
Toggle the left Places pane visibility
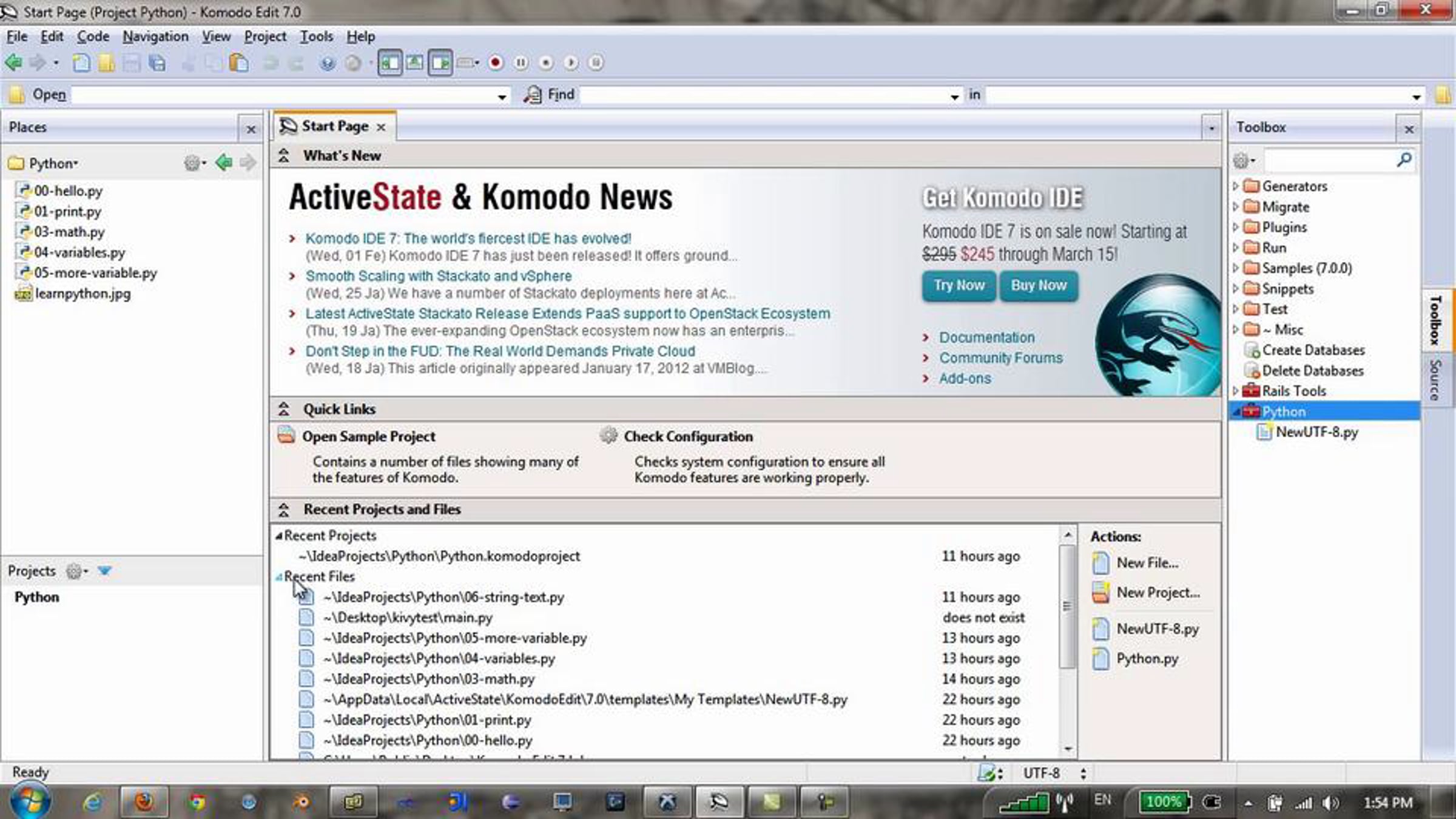tap(389, 62)
